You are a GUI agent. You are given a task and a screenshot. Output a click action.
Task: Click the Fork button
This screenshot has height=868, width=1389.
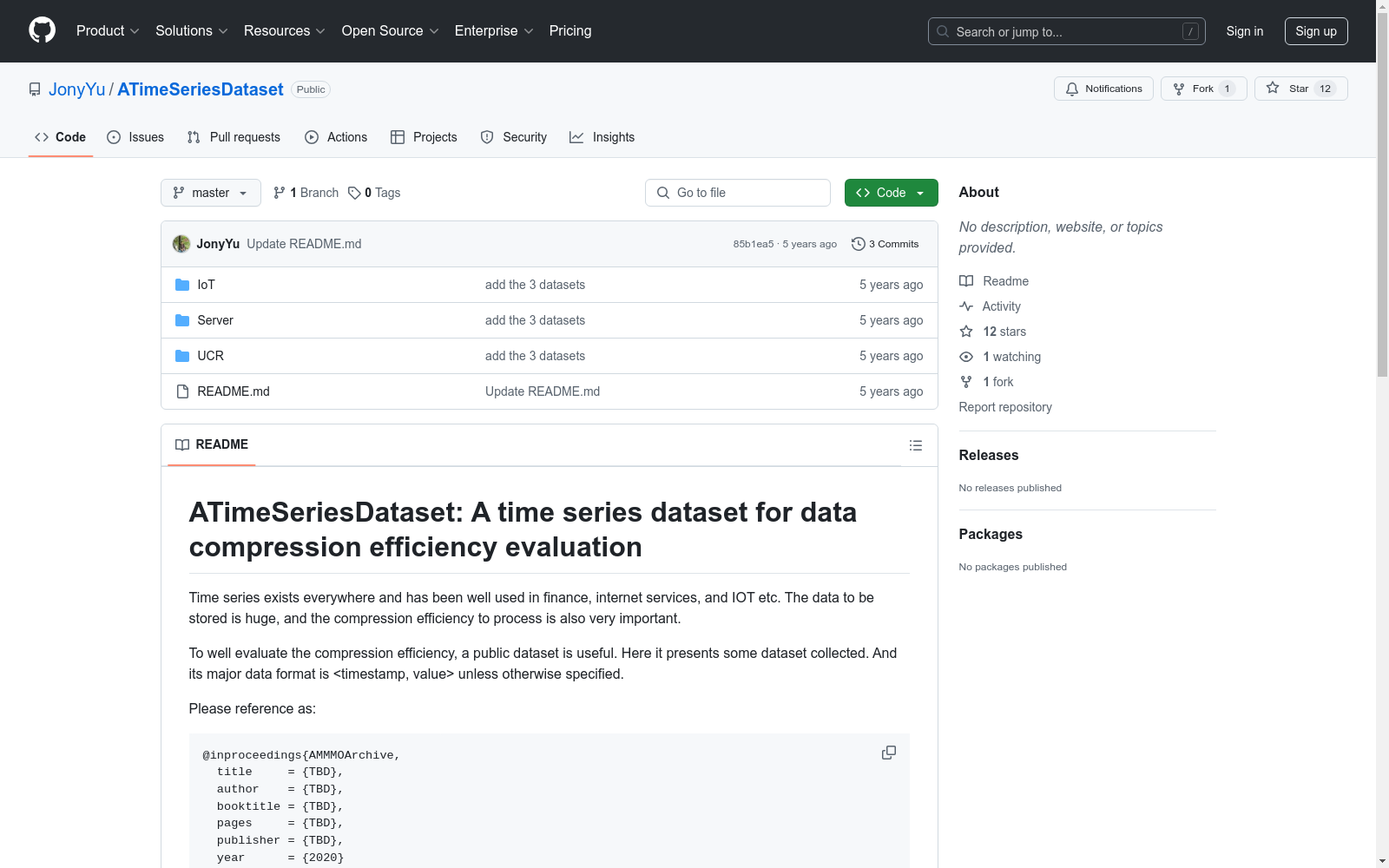coord(1204,89)
